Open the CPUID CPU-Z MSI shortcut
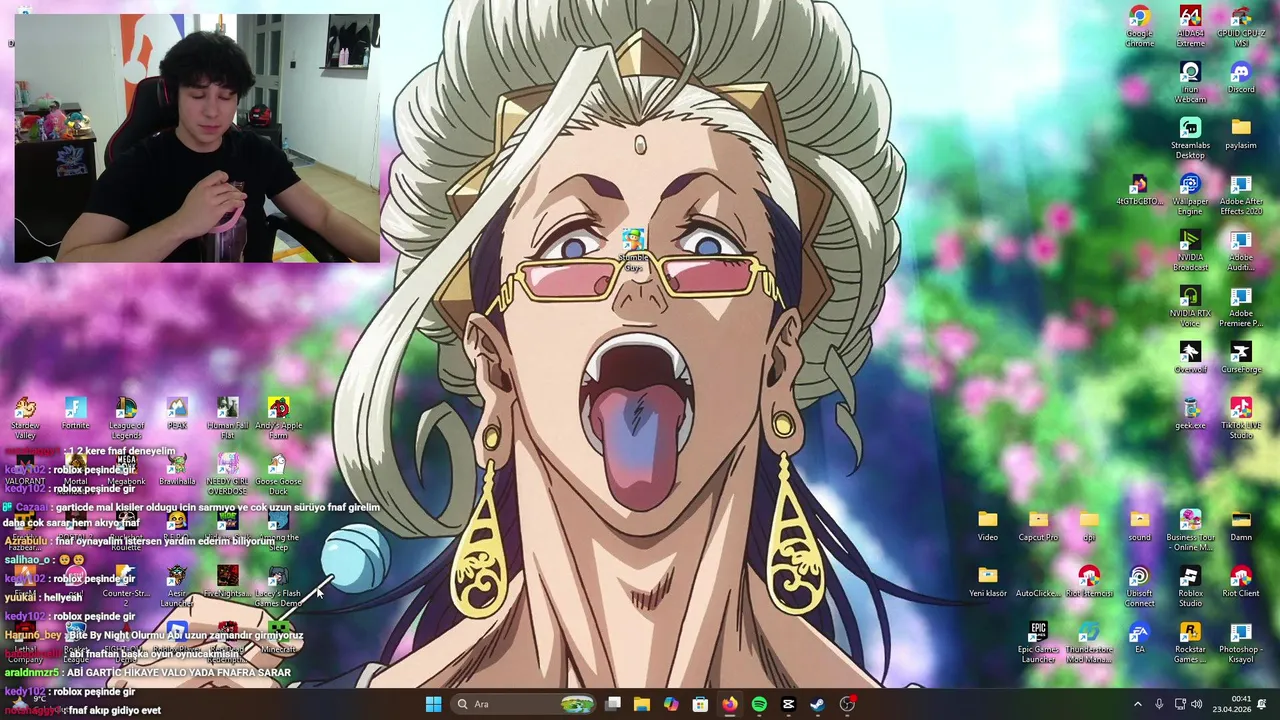This screenshot has height=720, width=1280. tap(1241, 27)
